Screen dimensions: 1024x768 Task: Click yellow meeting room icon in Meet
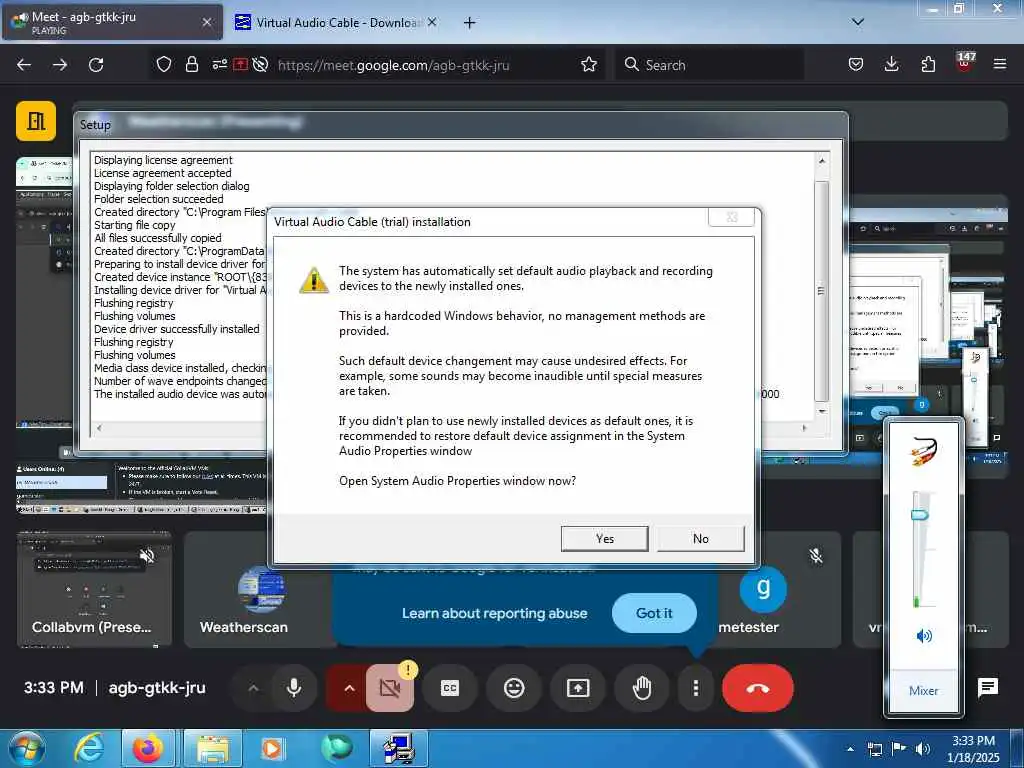tap(36, 121)
